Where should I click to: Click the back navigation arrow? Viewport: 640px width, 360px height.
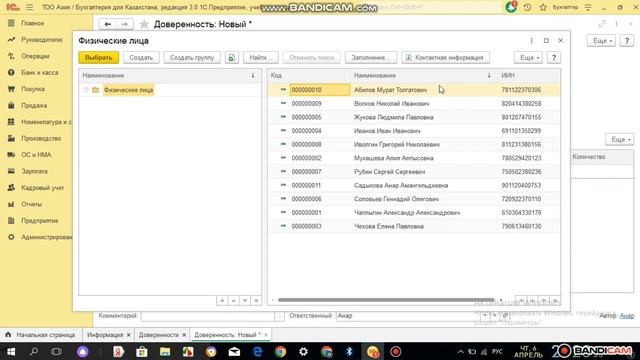[x=108, y=24]
